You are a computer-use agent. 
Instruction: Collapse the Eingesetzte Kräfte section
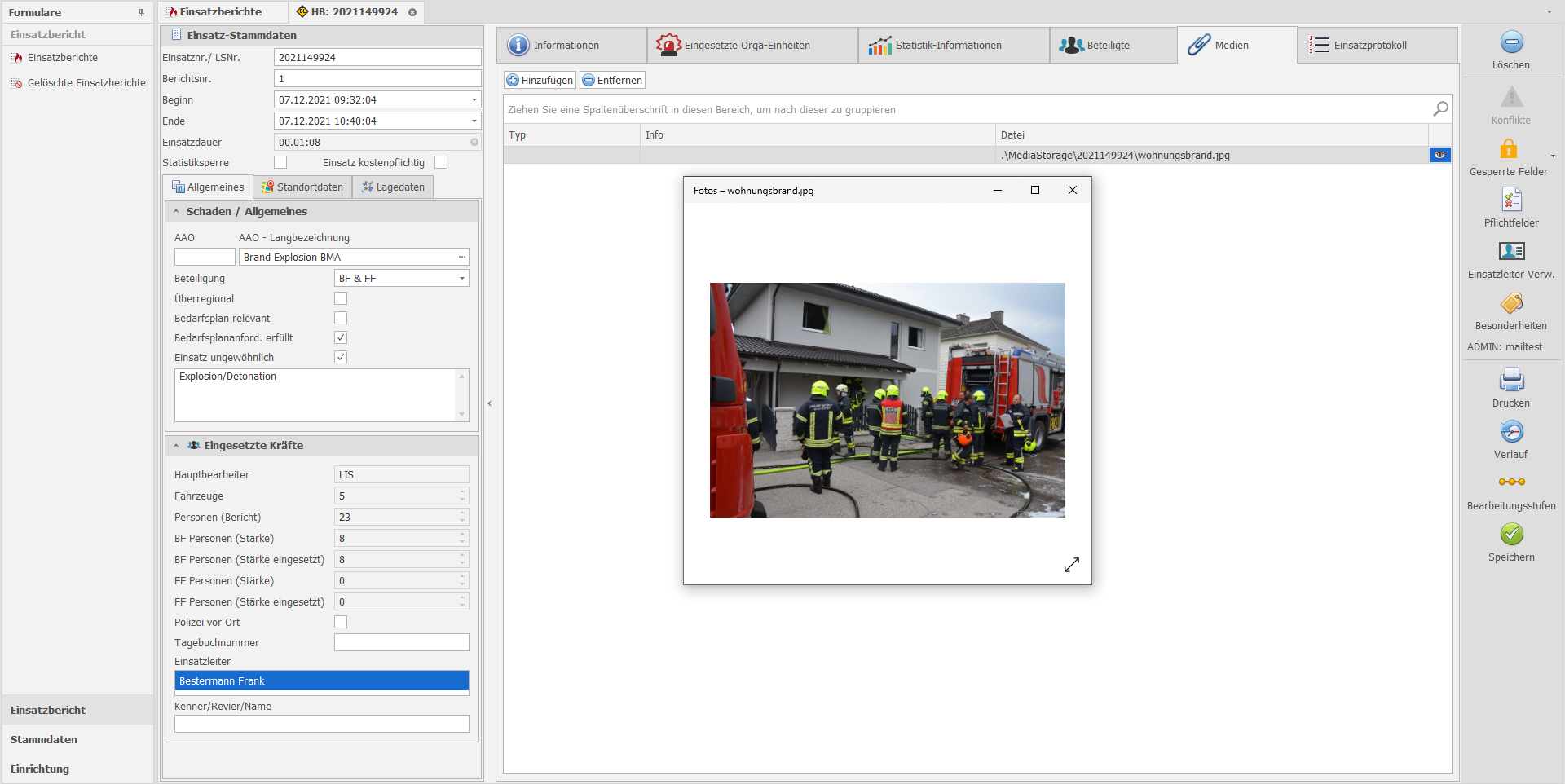176,446
